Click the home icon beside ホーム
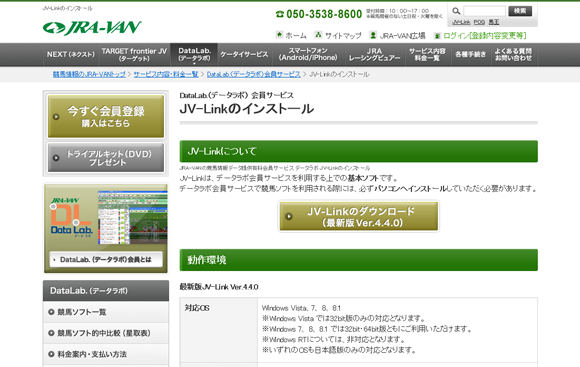 tap(279, 35)
